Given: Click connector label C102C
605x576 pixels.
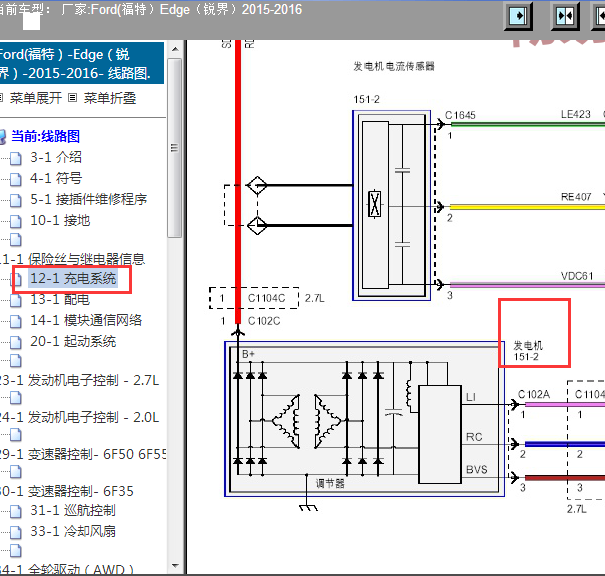Looking at the screenshot, I should [264, 321].
